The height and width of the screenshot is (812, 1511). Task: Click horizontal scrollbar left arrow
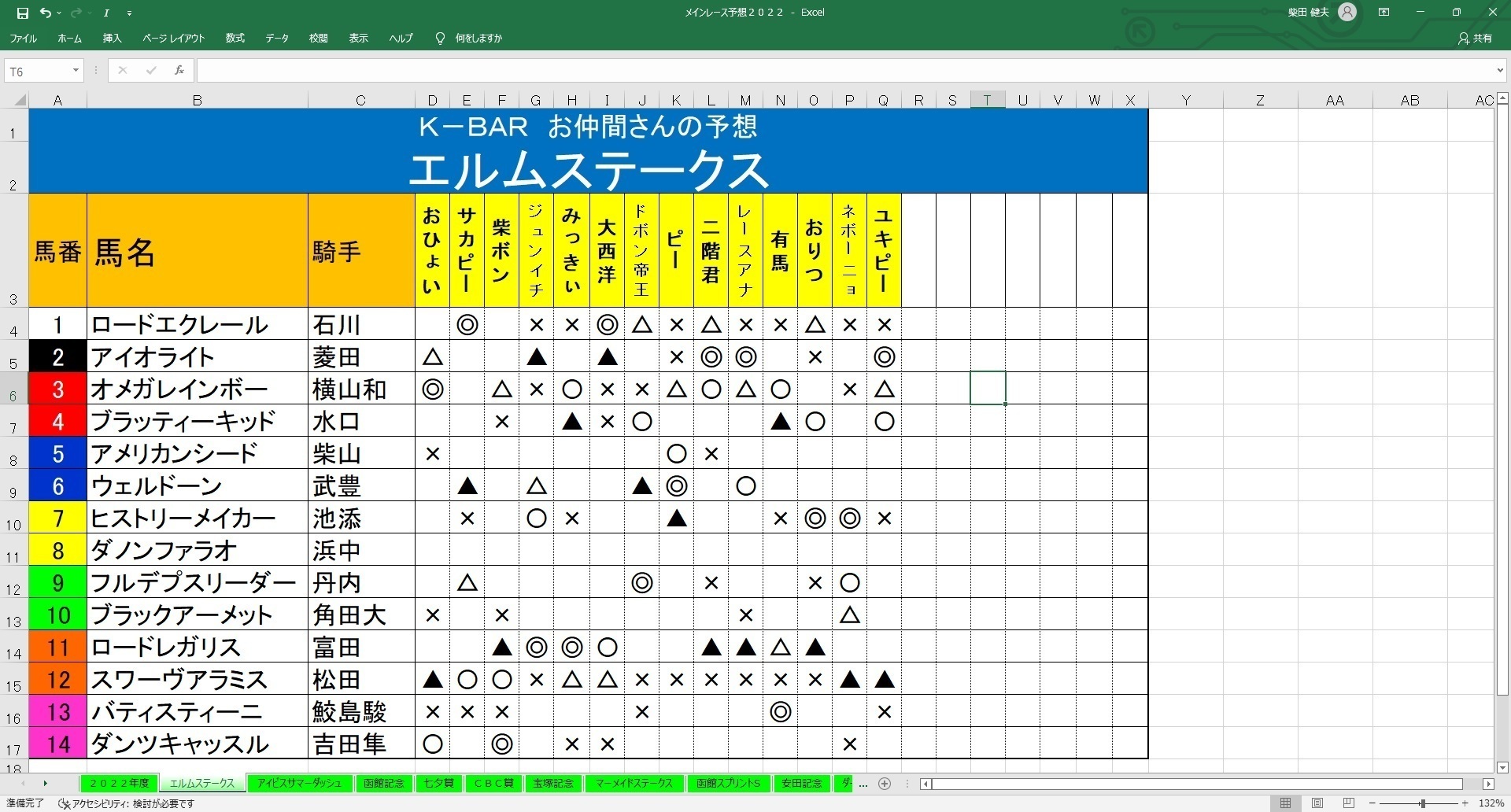pos(926,784)
